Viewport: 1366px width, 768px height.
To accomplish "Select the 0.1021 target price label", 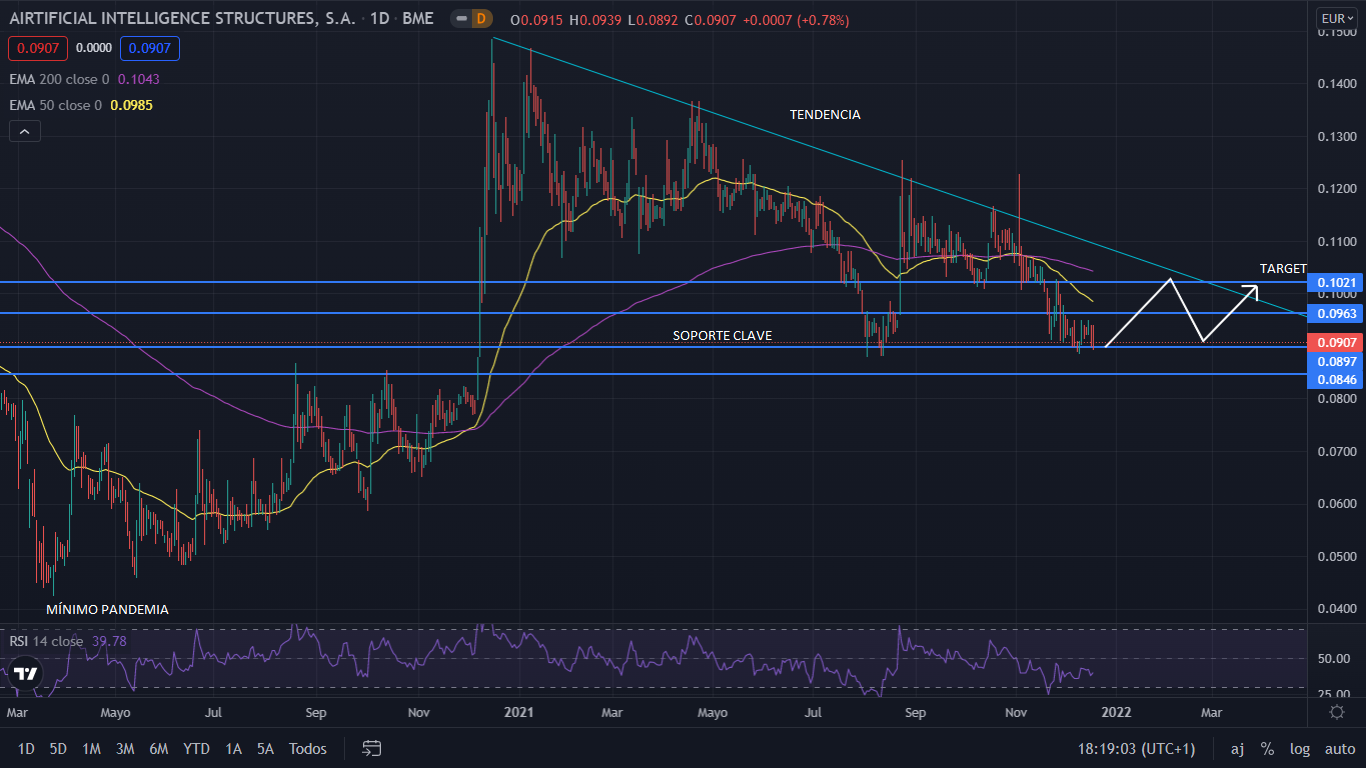I will coord(1336,283).
